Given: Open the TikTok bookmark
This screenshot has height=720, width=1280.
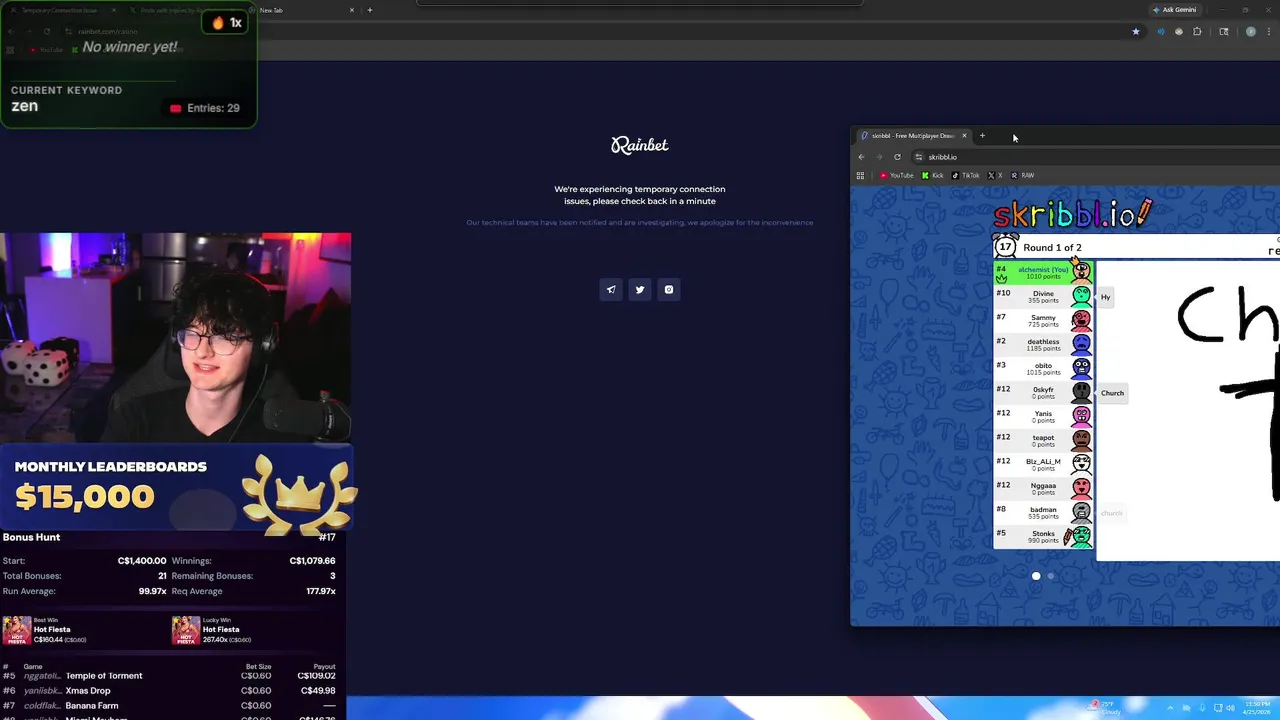Looking at the screenshot, I should point(966,175).
